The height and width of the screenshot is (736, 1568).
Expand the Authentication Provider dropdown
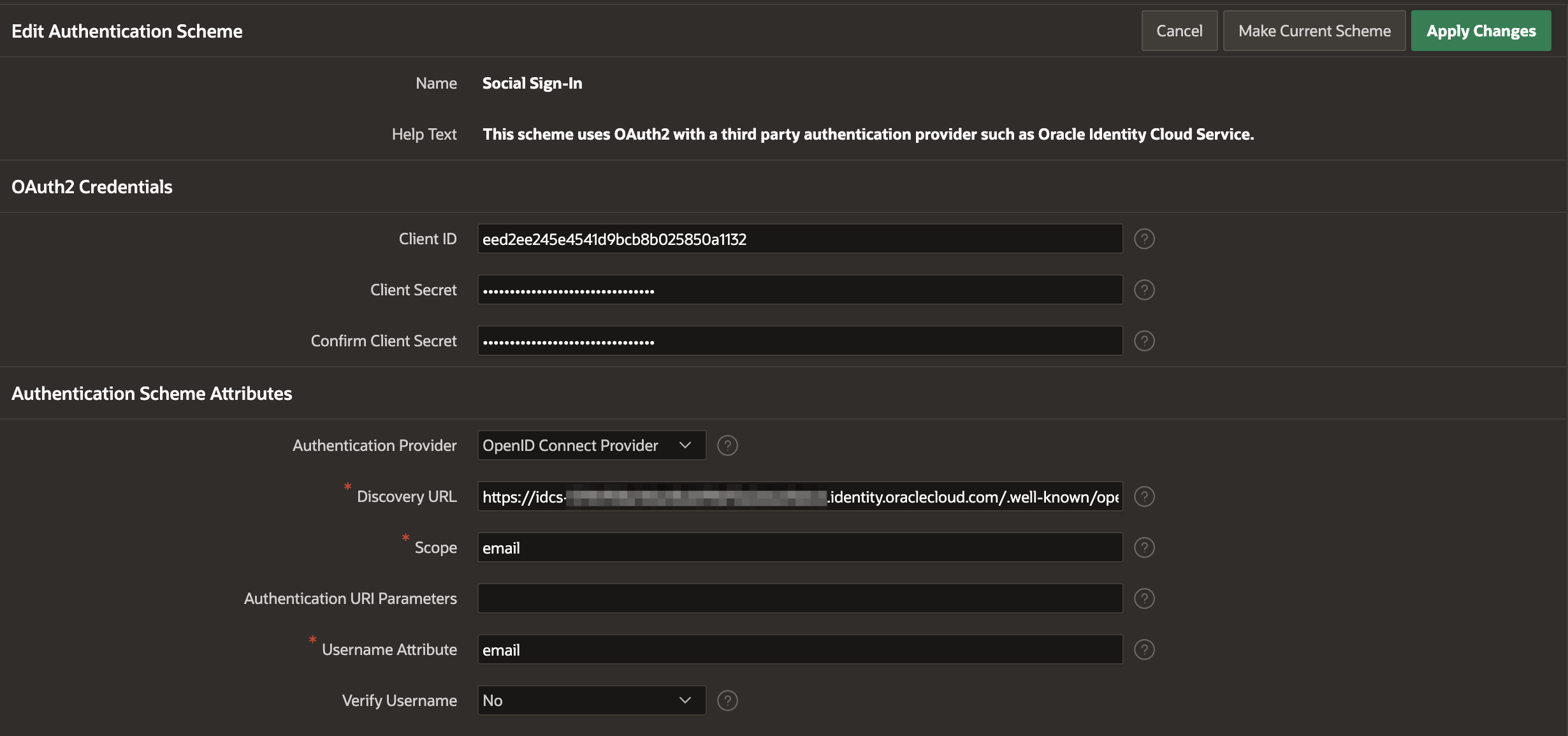591,445
